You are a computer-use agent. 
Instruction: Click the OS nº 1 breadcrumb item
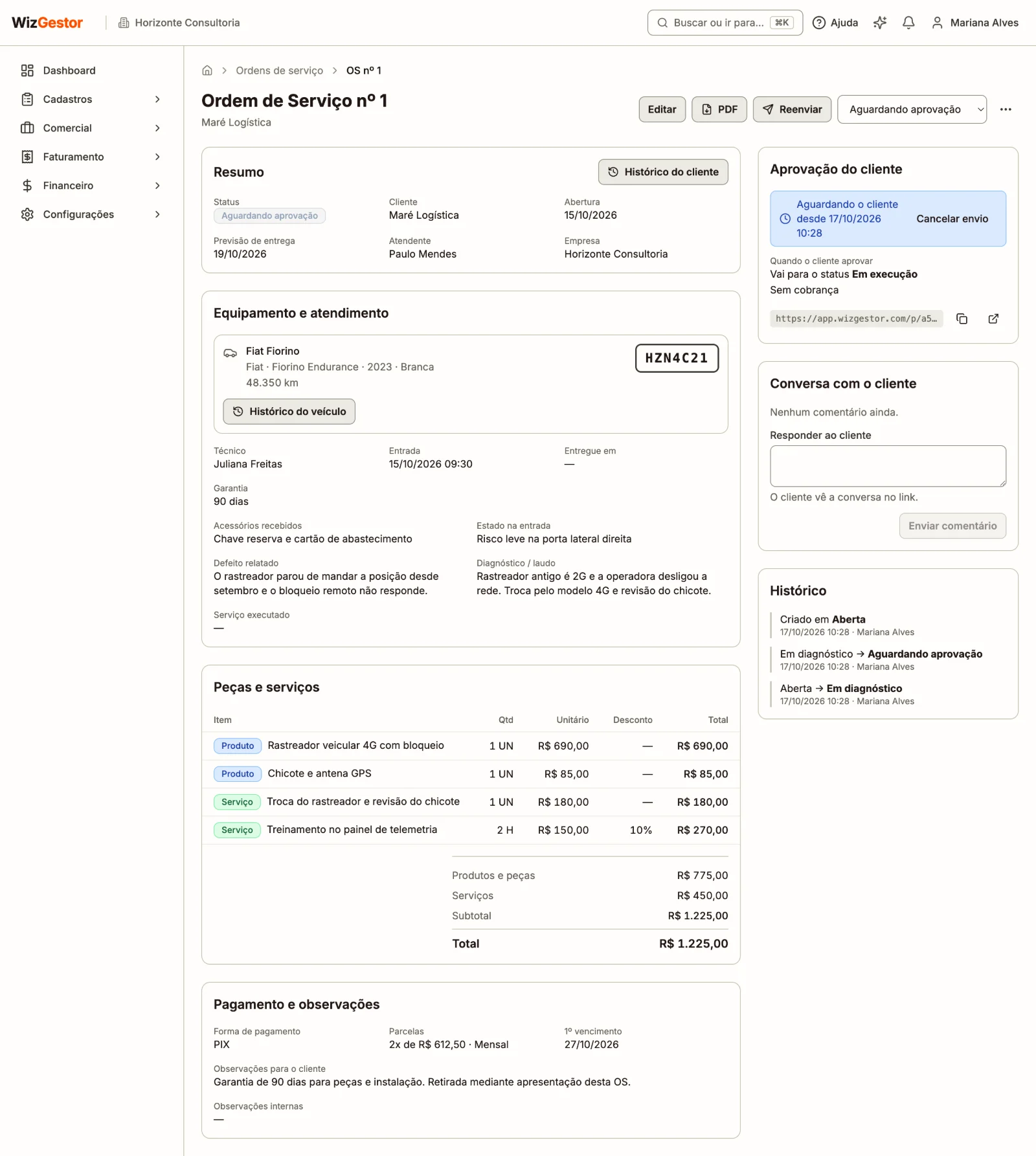pos(364,71)
